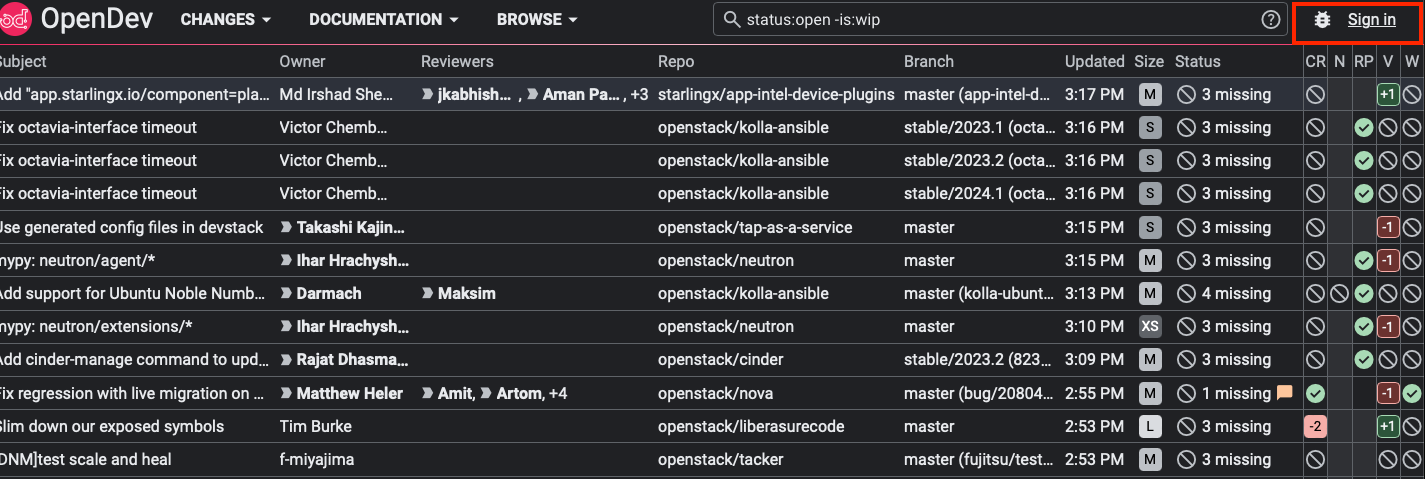Screen dimensions: 1425x479
Task: Open the CHANGES dropdown menu
Action: pyautogui.click(x=226, y=20)
